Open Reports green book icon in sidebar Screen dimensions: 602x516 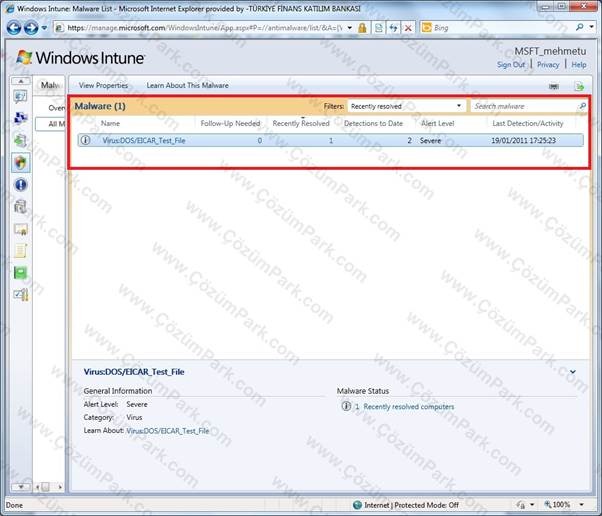click(x=20, y=273)
